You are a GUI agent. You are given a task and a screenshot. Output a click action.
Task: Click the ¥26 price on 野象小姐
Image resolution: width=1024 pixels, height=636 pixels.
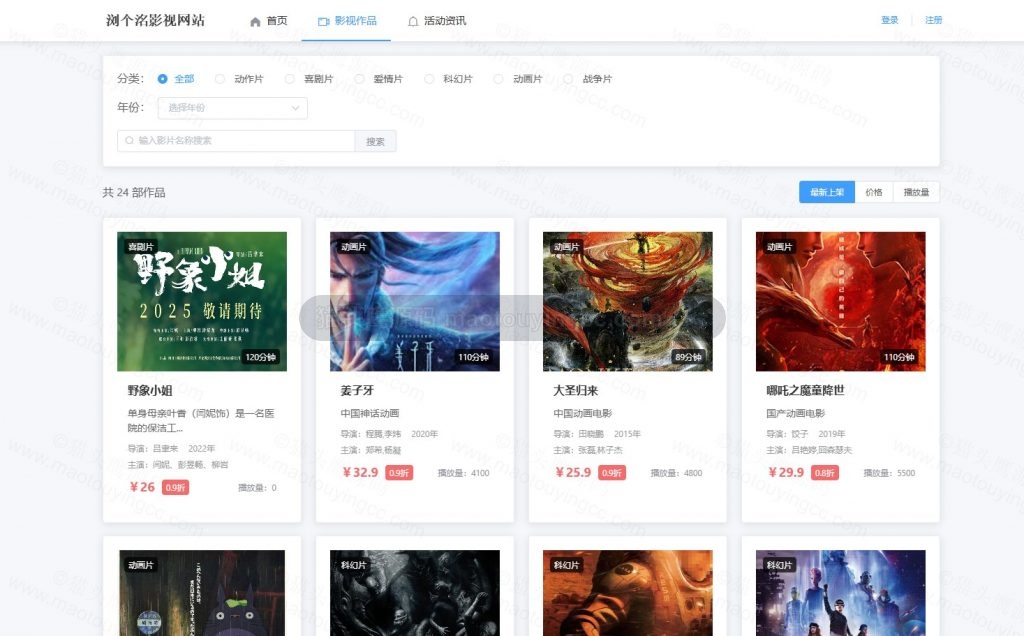pos(142,487)
